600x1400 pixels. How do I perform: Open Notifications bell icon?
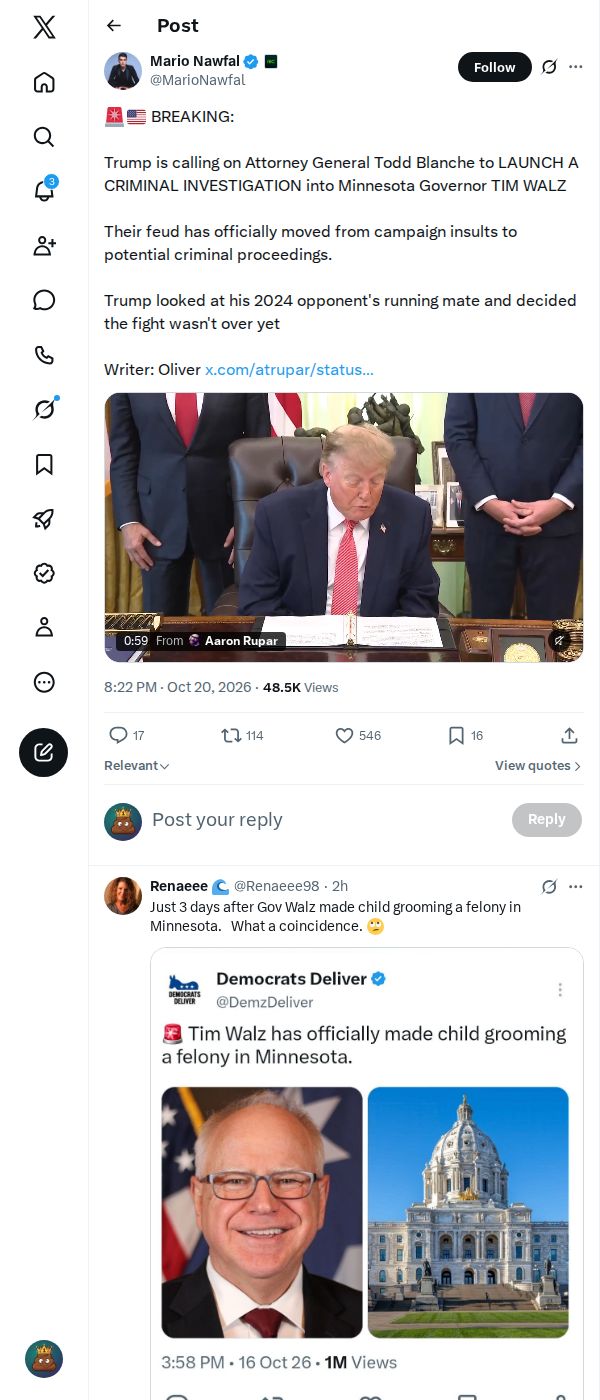point(44,191)
